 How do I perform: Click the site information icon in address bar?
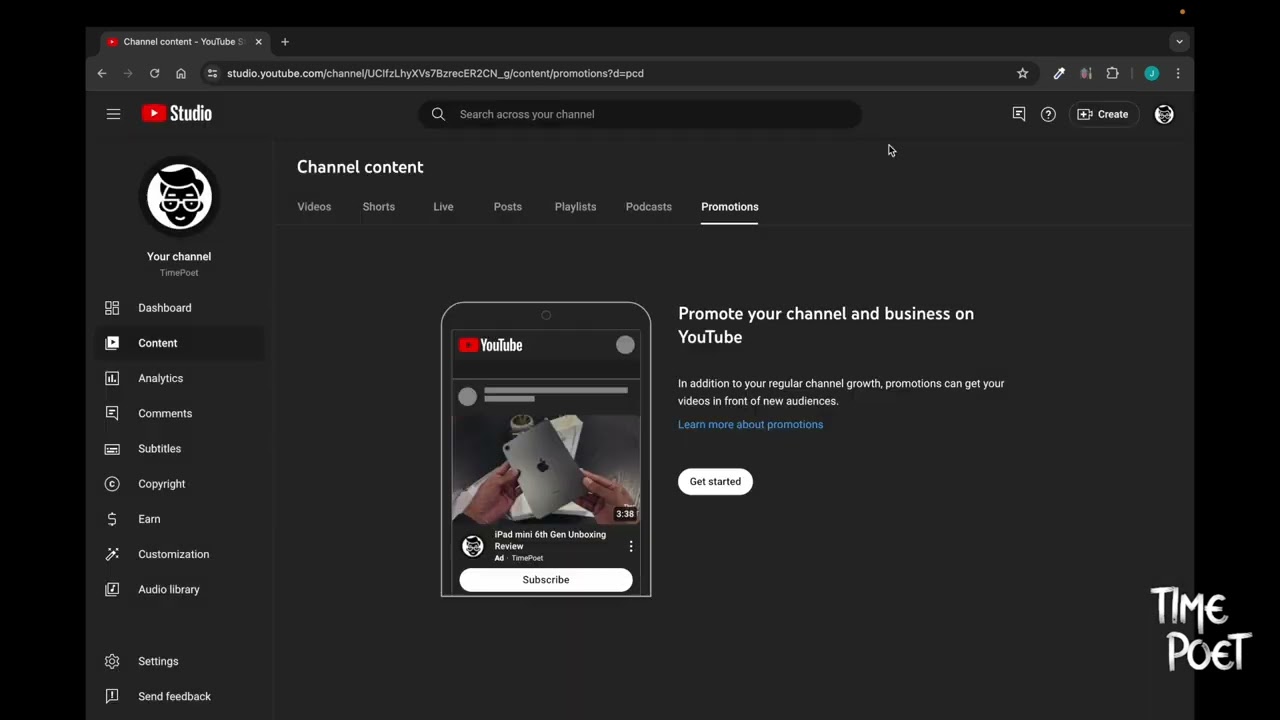(x=212, y=73)
